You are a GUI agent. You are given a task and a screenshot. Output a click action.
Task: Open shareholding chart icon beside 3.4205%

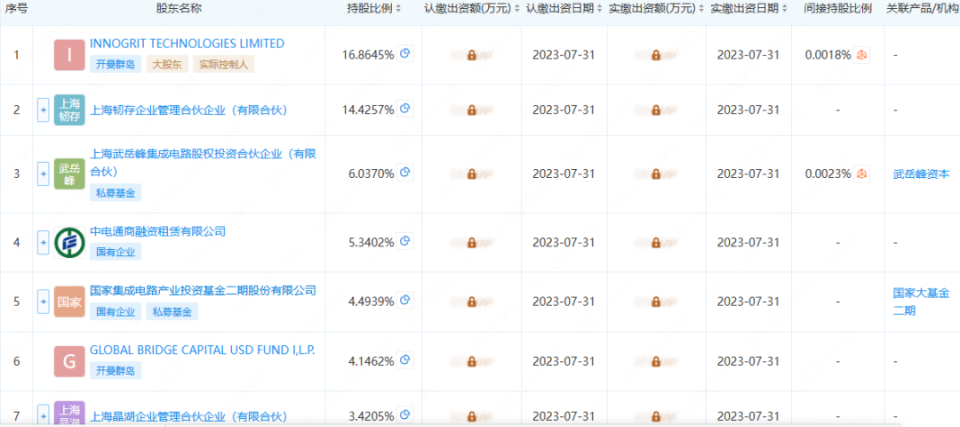404,414
